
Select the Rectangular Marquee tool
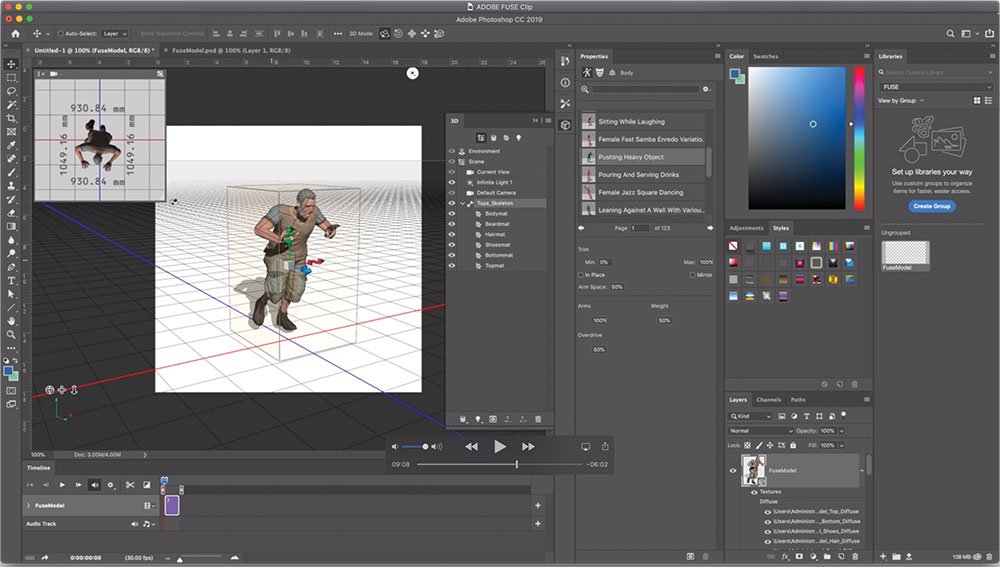tap(11, 78)
